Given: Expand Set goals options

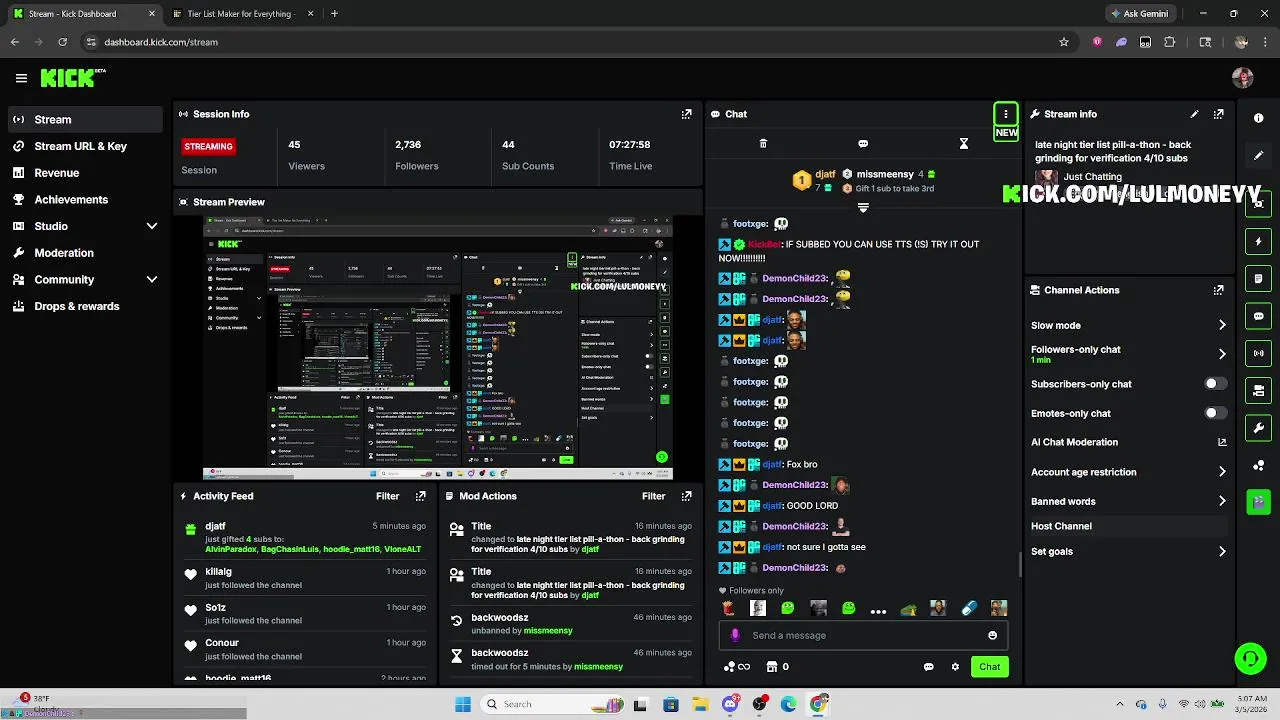Looking at the screenshot, I should point(1222,551).
